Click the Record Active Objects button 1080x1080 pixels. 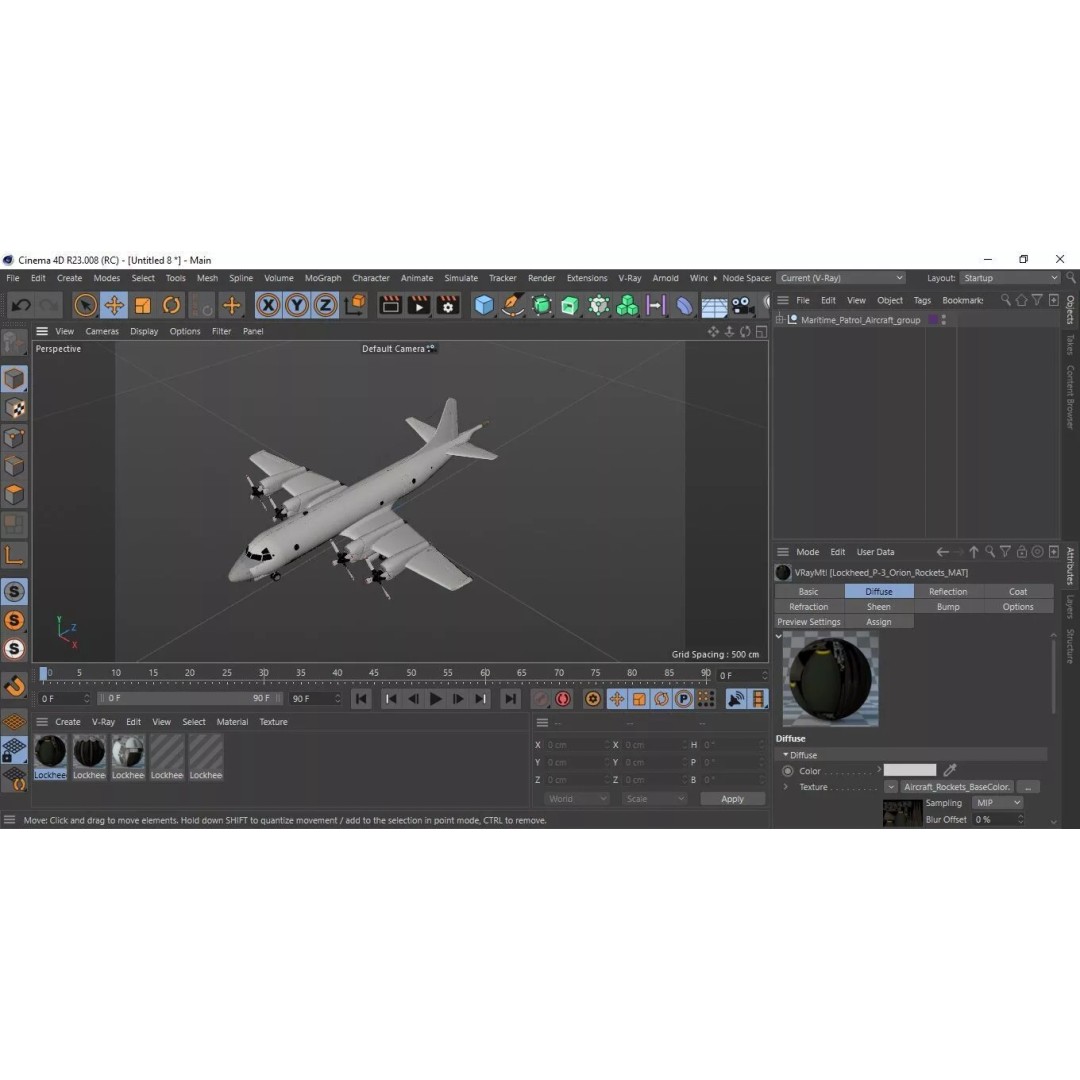(x=541, y=698)
